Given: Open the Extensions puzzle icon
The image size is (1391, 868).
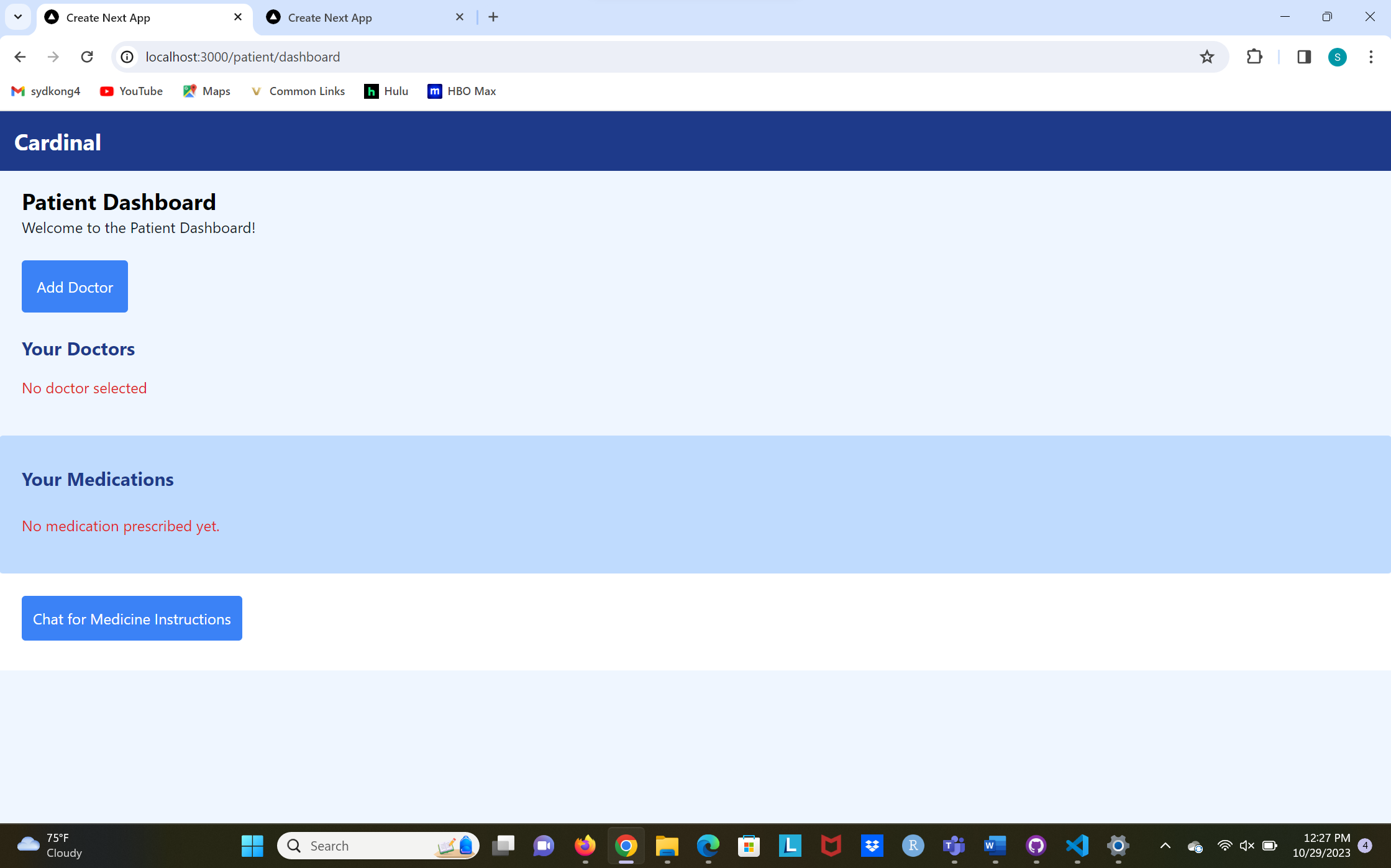Looking at the screenshot, I should pos(1254,57).
